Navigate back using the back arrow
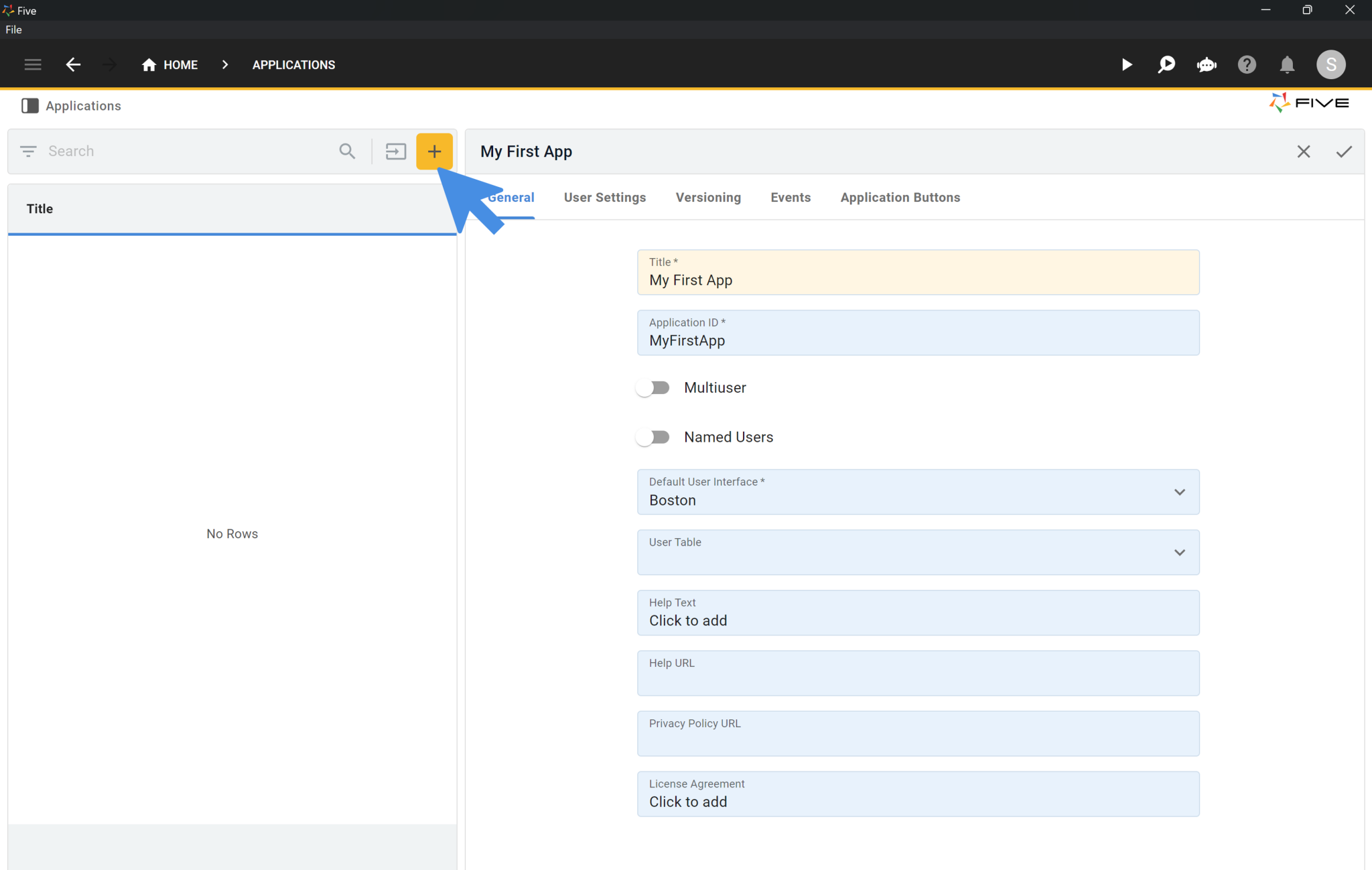 pyautogui.click(x=74, y=64)
